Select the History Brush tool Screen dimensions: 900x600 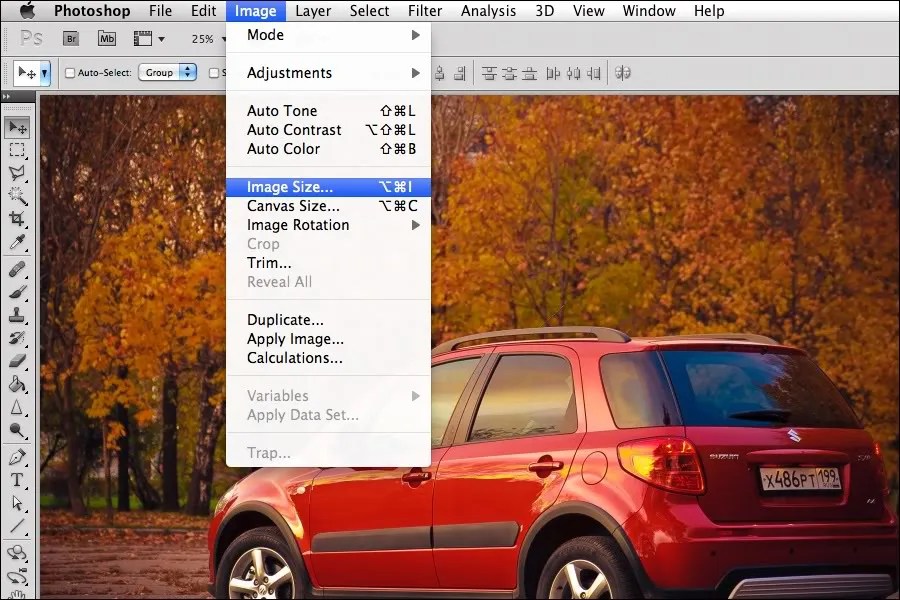(17, 338)
